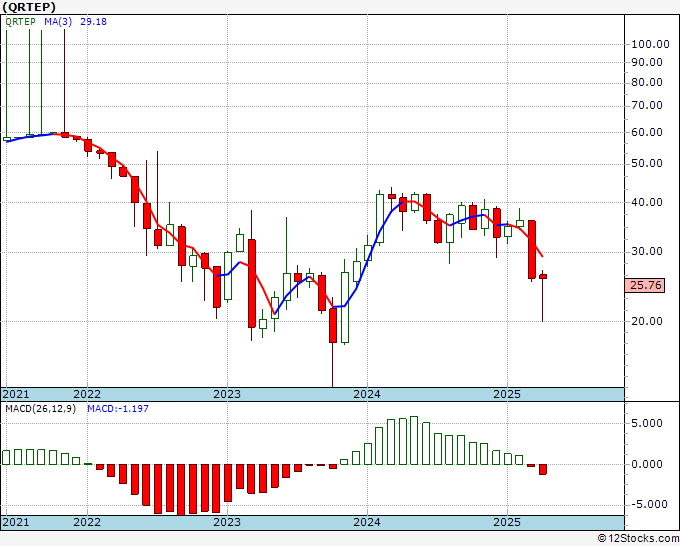Click the 20.00 price axis label

(x=647, y=321)
